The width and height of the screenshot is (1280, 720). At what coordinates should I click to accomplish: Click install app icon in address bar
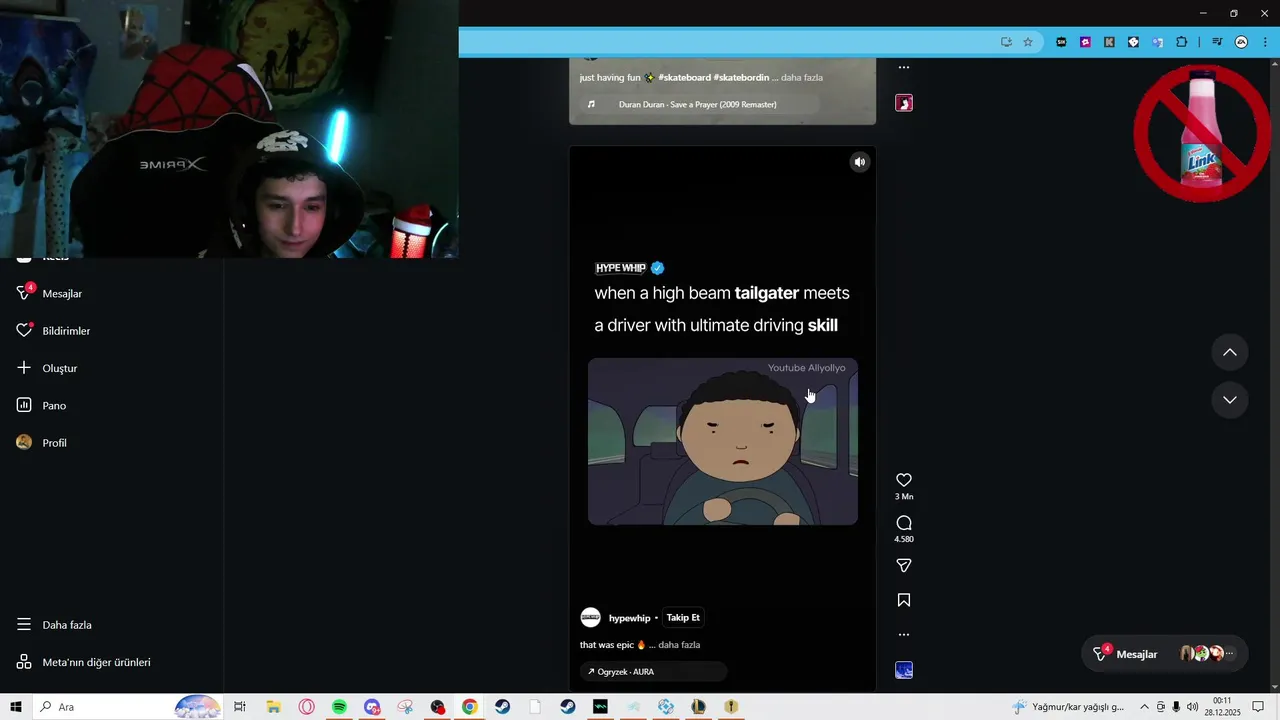click(1006, 42)
